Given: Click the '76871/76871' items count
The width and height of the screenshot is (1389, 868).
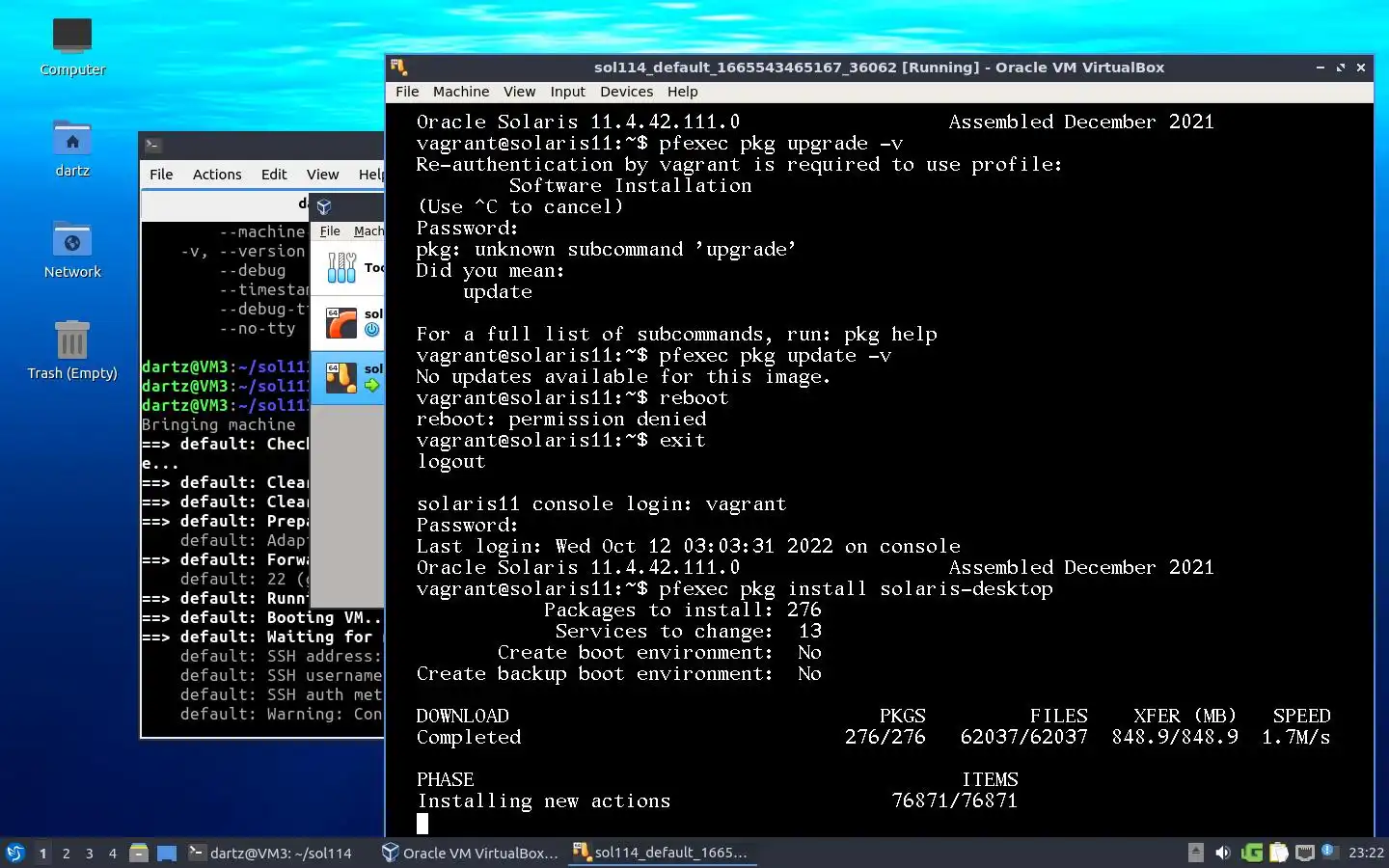Looking at the screenshot, I should pos(954,800).
